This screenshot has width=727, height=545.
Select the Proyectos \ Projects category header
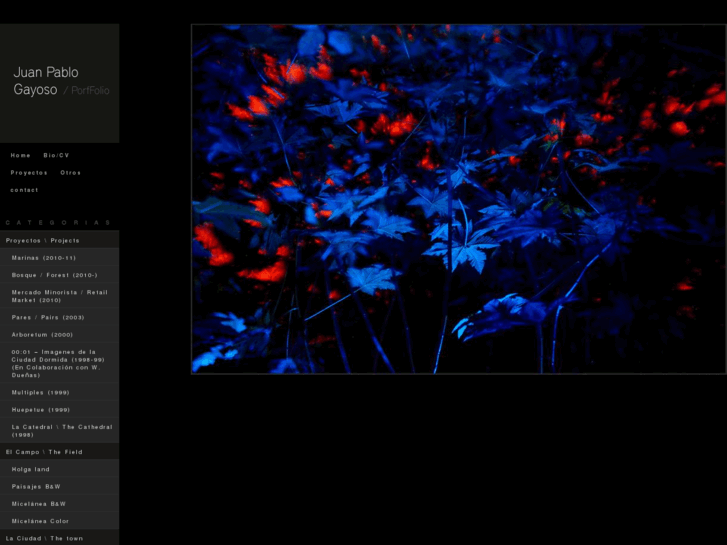(59, 240)
